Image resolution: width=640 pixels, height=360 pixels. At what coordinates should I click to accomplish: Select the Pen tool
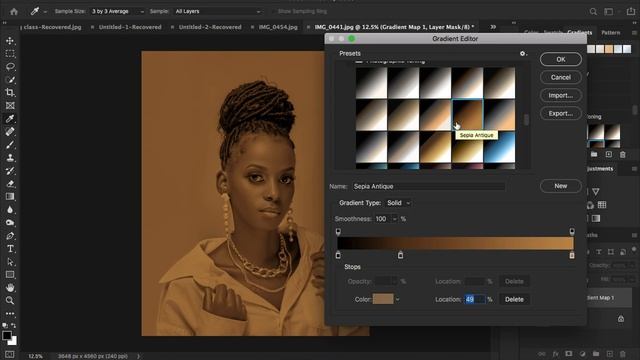[x=10, y=236]
